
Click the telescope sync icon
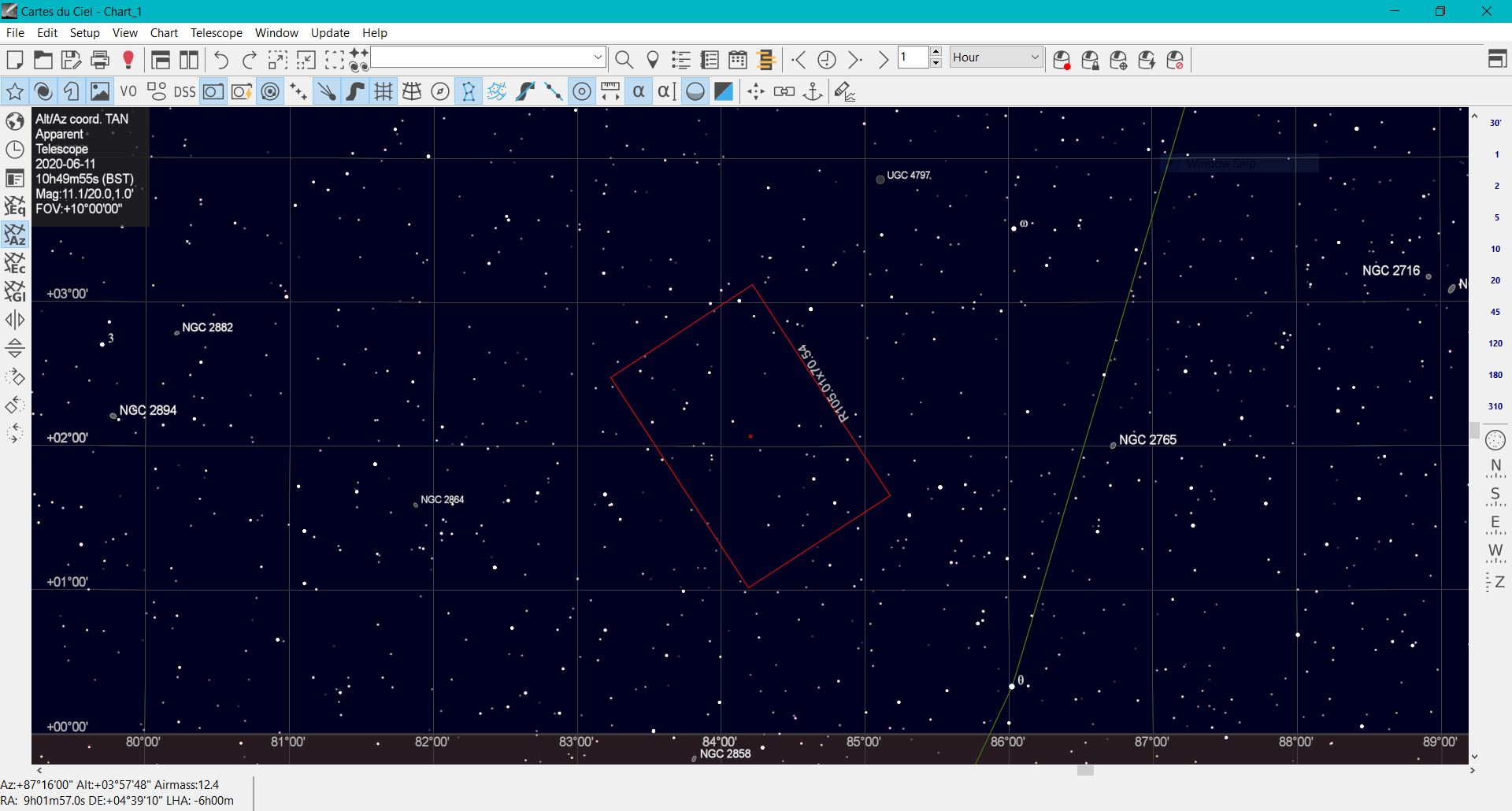[x=1118, y=60]
